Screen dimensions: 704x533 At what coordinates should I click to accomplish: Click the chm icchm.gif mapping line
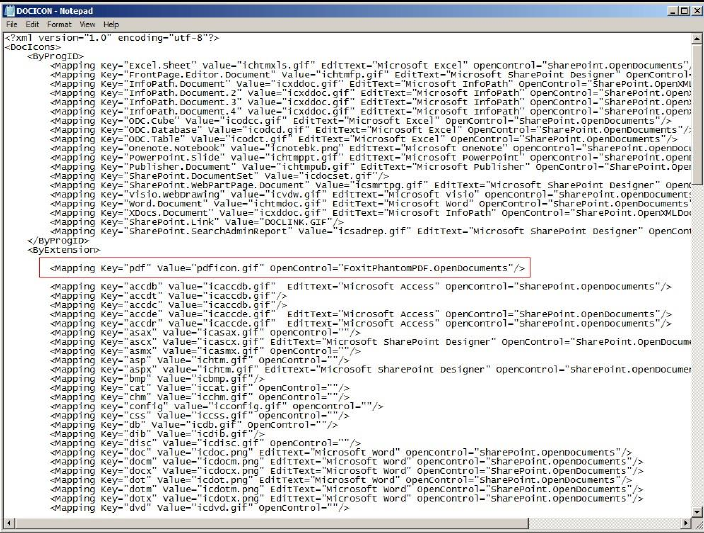199,397
